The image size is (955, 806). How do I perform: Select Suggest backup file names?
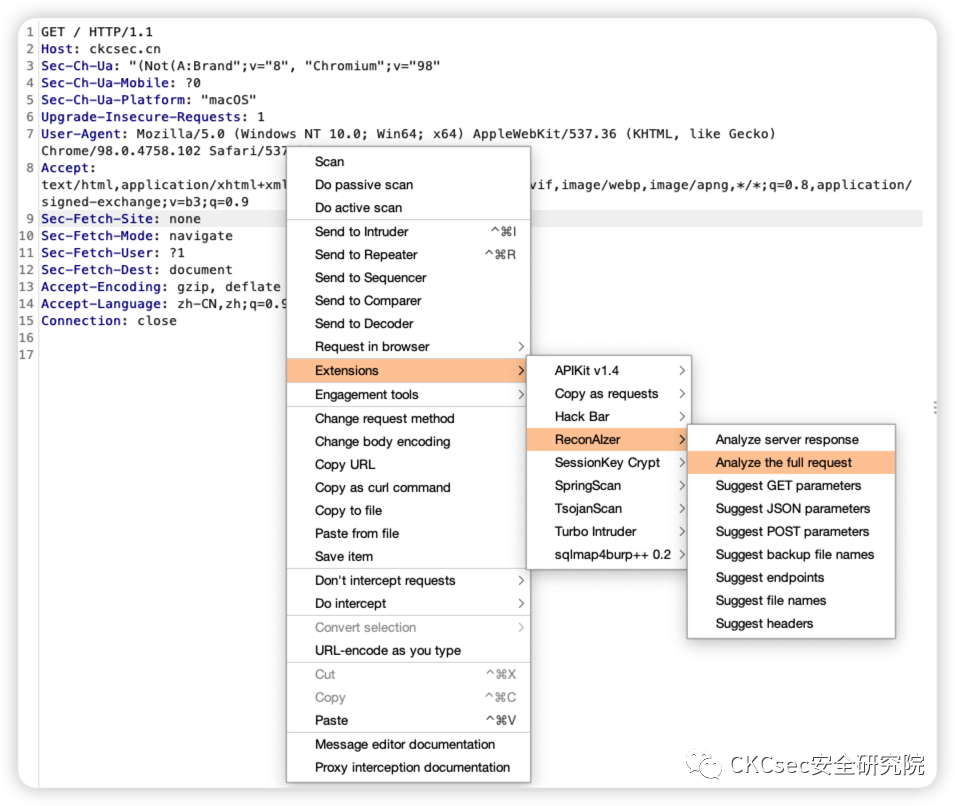coord(795,555)
